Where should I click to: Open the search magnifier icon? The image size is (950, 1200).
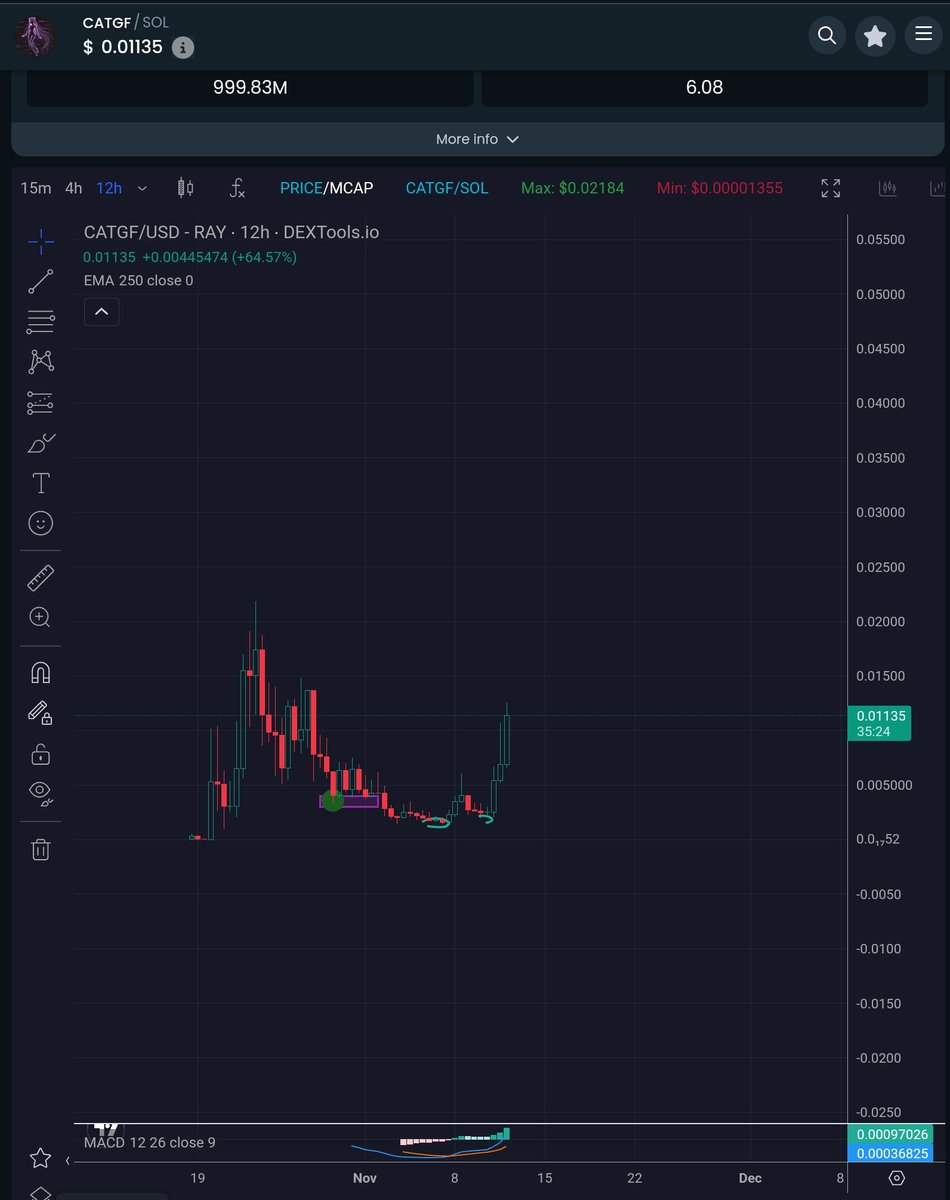click(827, 36)
